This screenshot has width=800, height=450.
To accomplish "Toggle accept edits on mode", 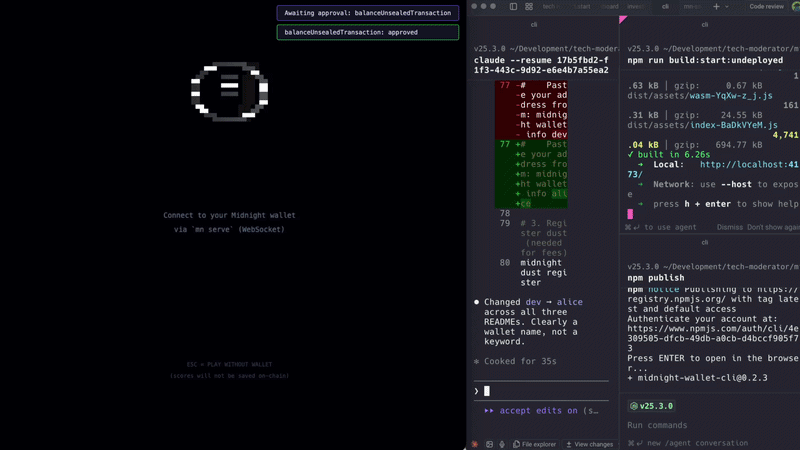I will click(541, 411).
